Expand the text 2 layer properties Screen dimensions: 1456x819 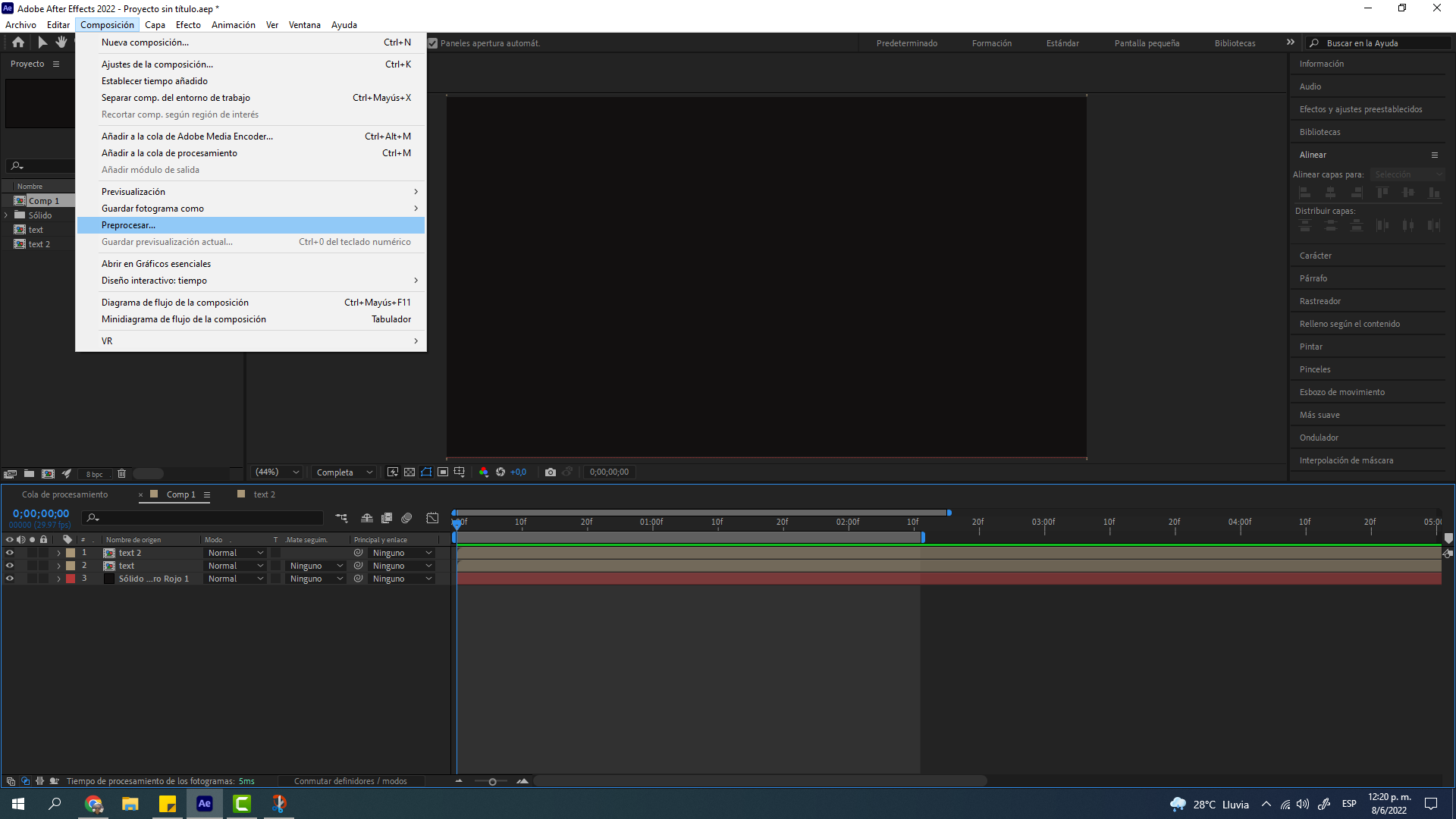pos(58,553)
